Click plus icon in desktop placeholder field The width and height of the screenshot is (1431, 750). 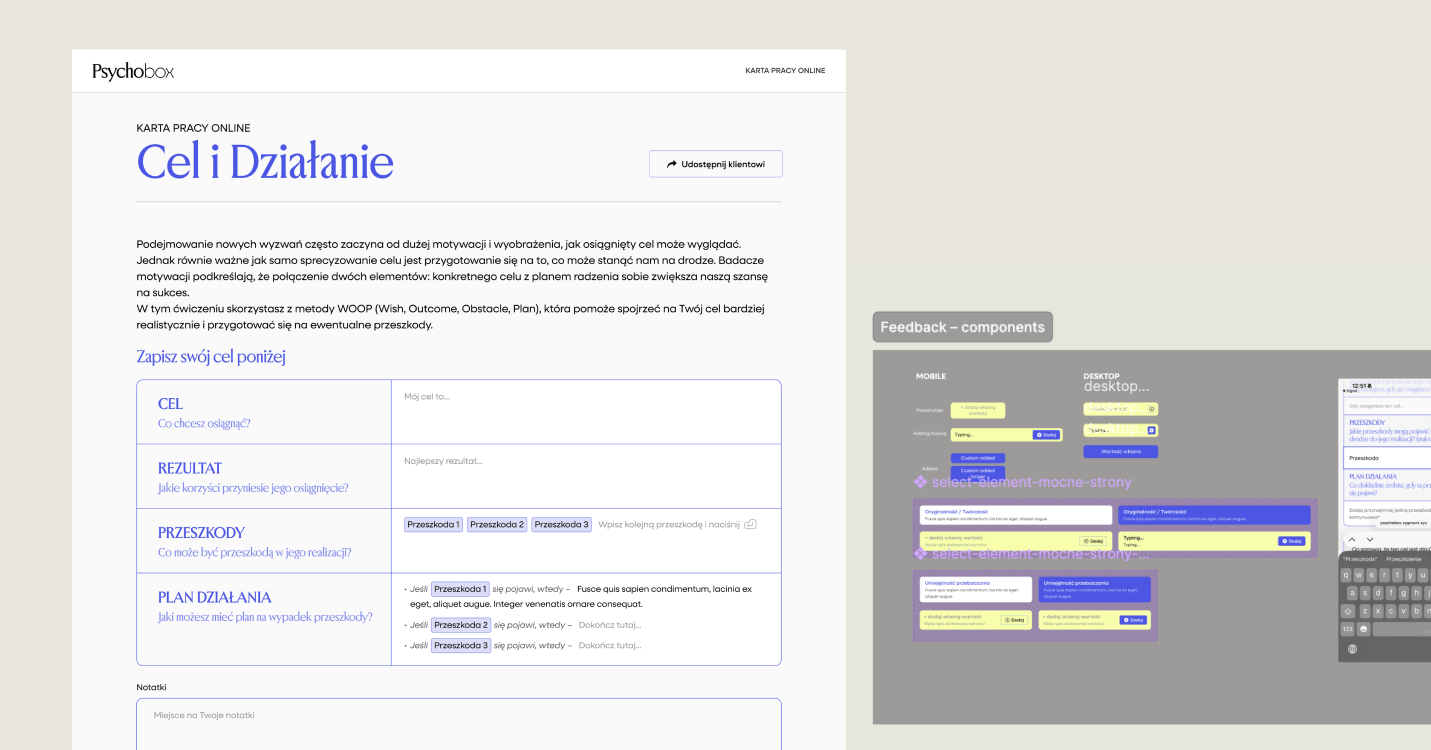[1151, 409]
